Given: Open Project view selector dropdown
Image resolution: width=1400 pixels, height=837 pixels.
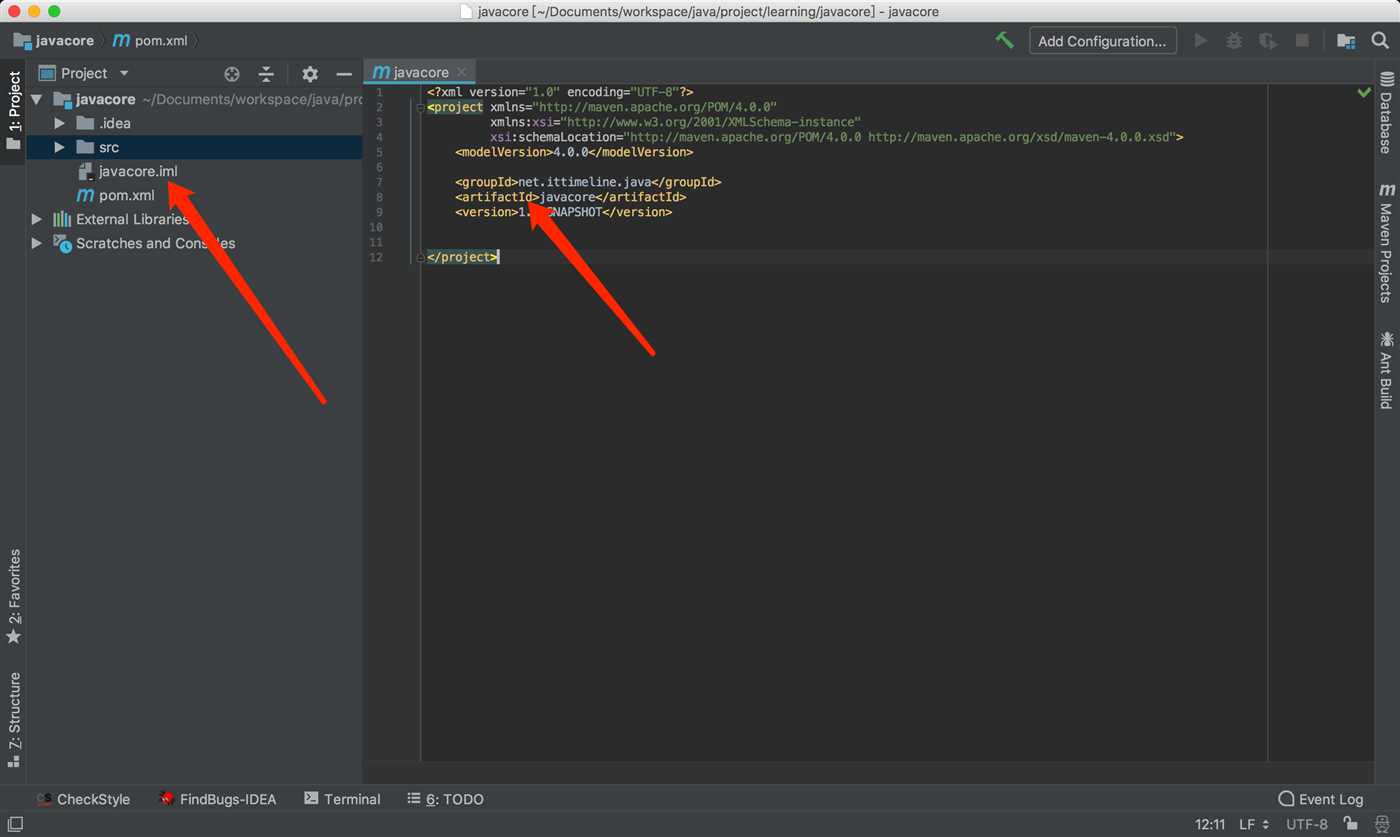Looking at the screenshot, I should [84, 73].
